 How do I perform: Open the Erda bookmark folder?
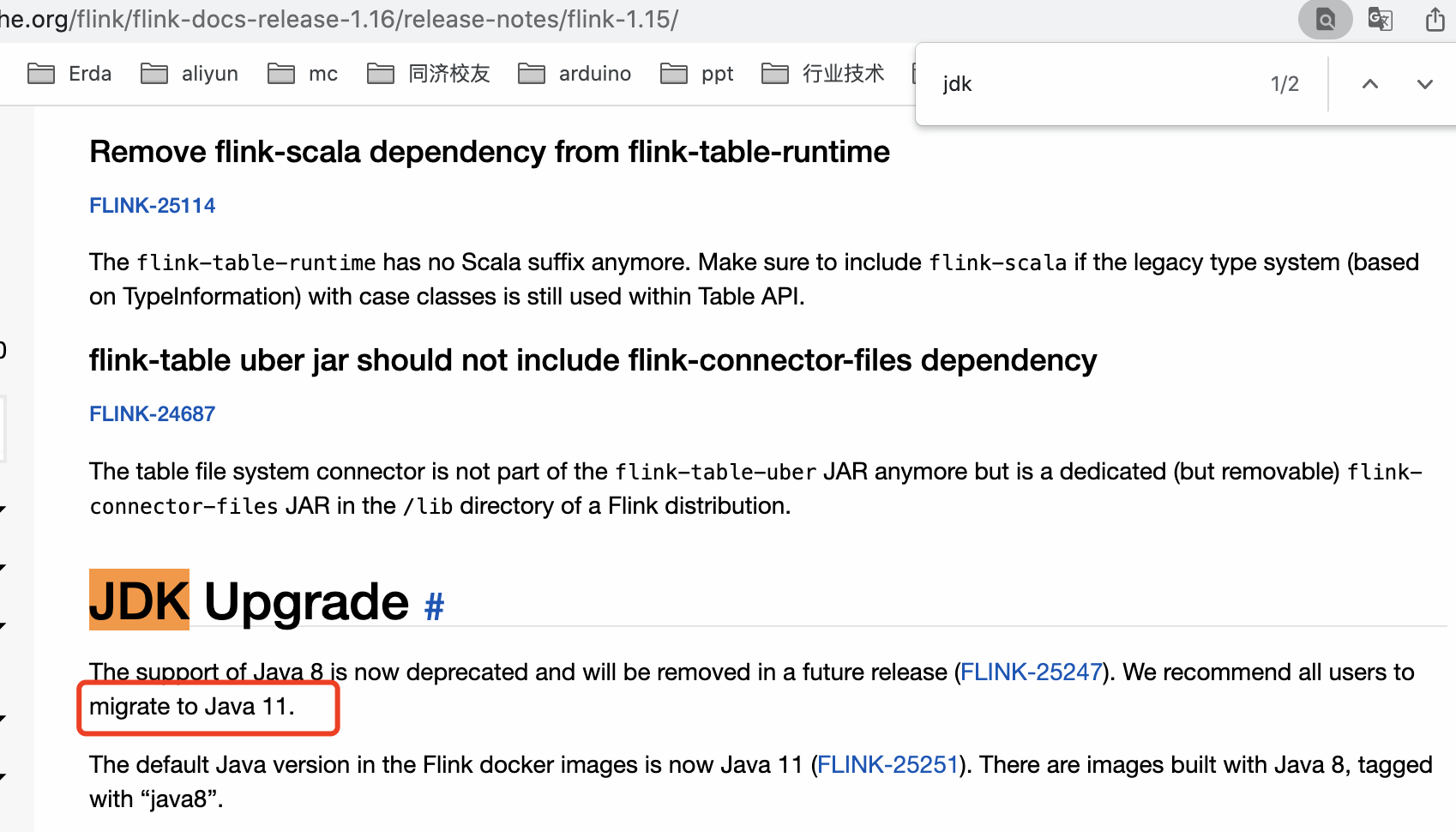70,74
